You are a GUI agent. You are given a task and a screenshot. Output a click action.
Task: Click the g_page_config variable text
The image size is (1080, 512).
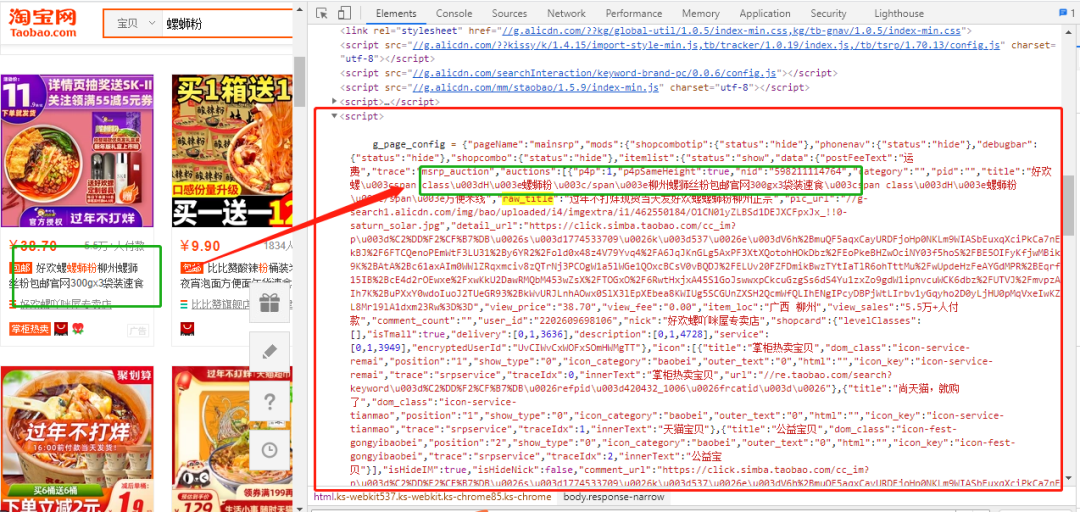pos(411,145)
